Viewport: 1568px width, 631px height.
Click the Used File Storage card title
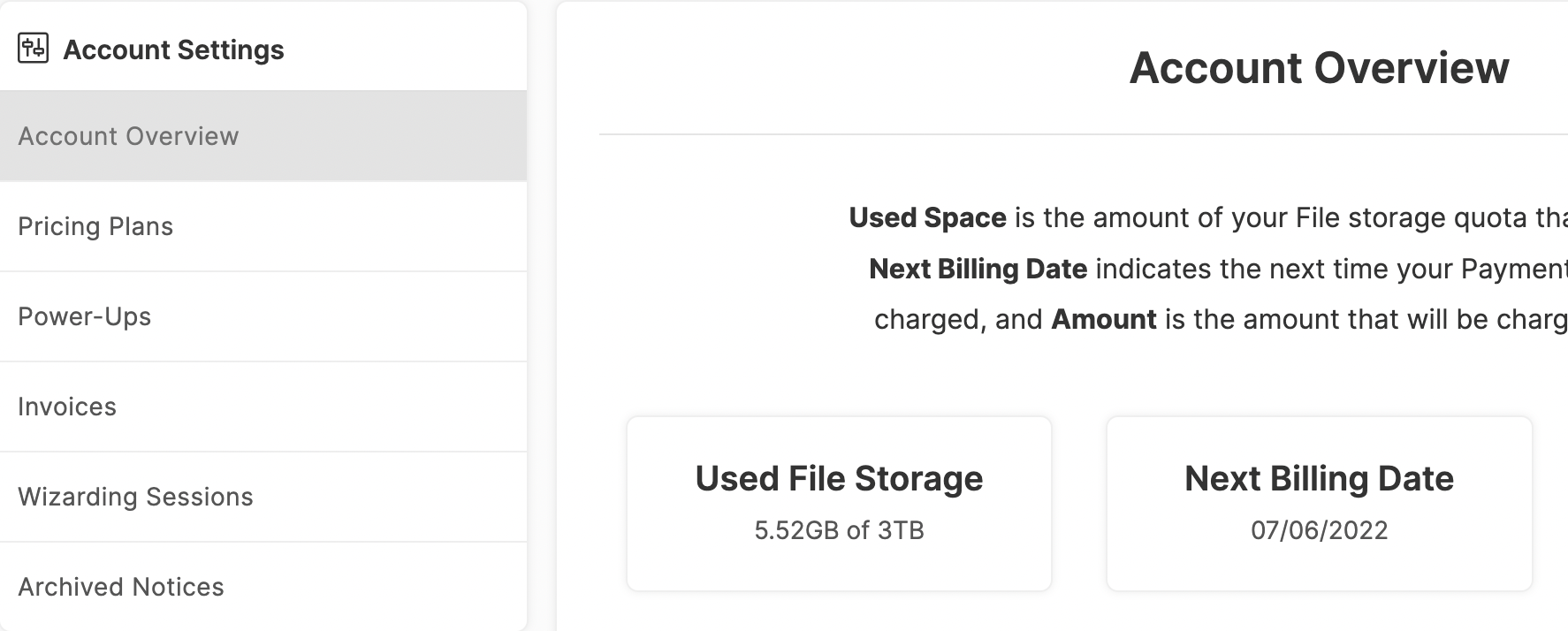(x=839, y=478)
